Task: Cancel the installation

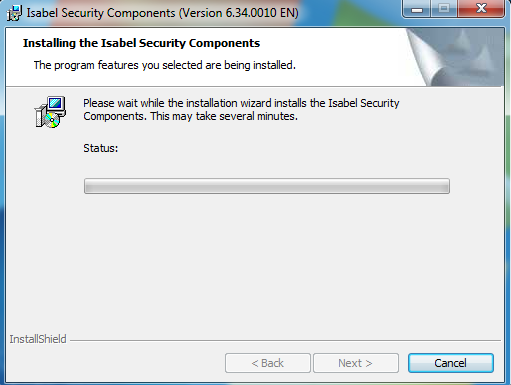Action: point(451,363)
